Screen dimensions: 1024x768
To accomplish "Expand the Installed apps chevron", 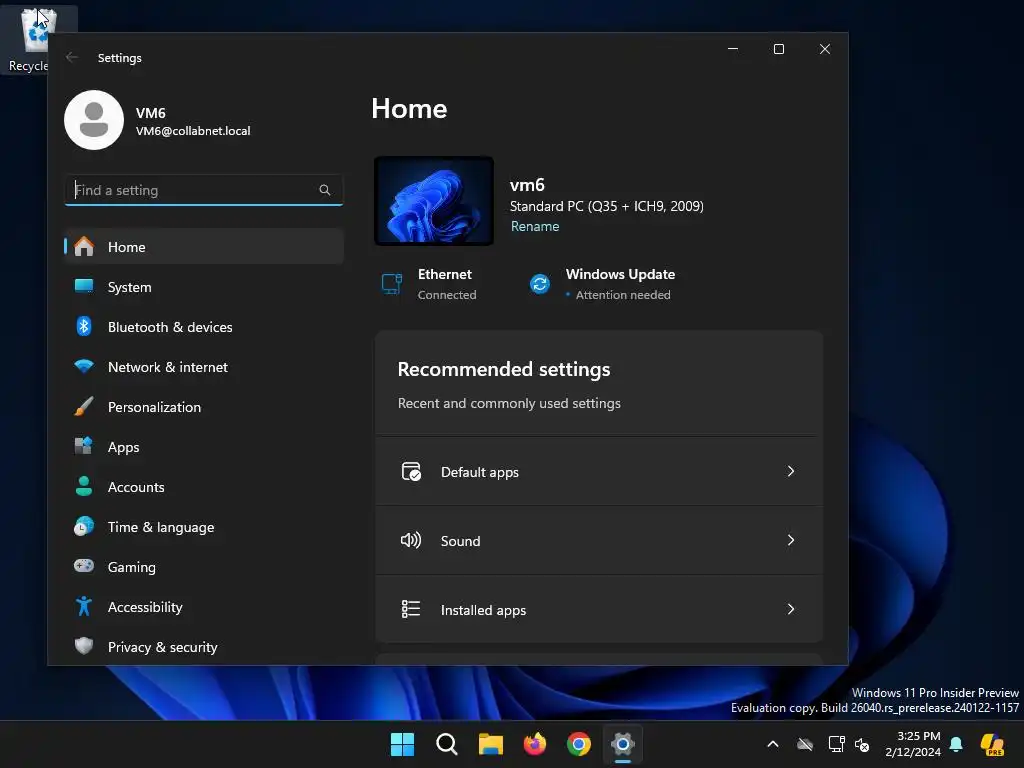I will 791,609.
